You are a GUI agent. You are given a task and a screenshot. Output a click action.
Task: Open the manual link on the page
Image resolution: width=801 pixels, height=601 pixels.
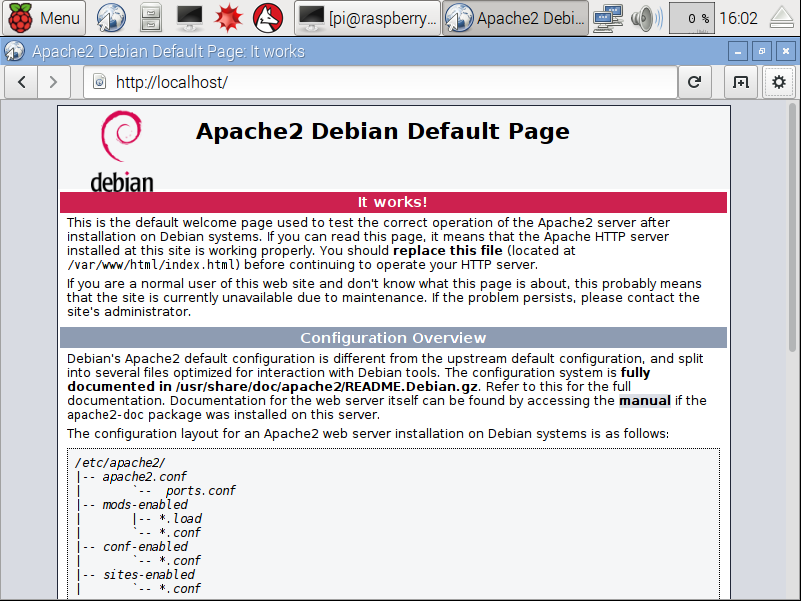pyautogui.click(x=644, y=400)
